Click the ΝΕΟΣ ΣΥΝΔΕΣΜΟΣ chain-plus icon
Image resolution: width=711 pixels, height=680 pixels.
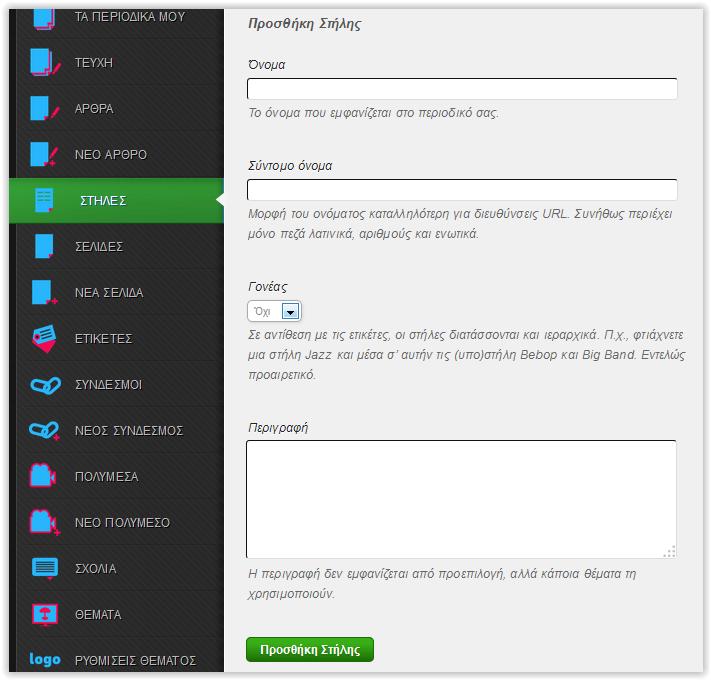click(44, 431)
